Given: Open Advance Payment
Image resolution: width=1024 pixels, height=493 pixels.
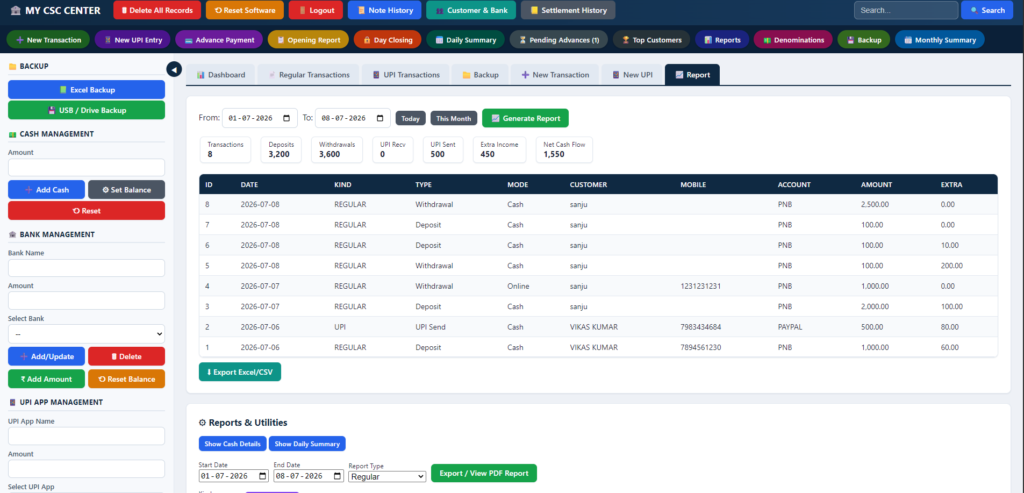Looking at the screenshot, I should pyautogui.click(x=219, y=40).
